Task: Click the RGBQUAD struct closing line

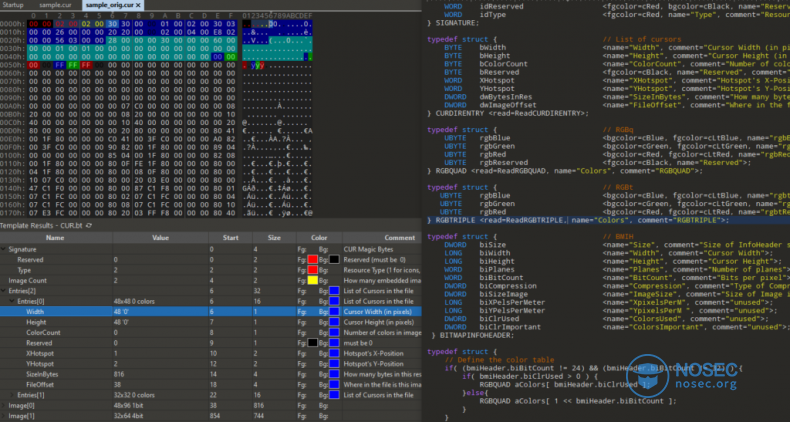Action: [565, 171]
